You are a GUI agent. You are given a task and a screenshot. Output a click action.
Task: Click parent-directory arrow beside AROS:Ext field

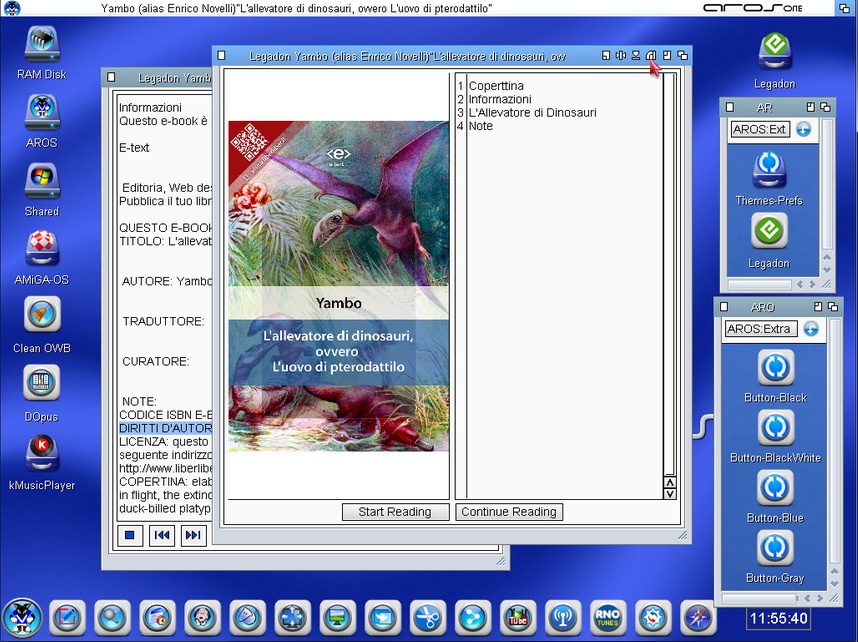pyautogui.click(x=803, y=130)
